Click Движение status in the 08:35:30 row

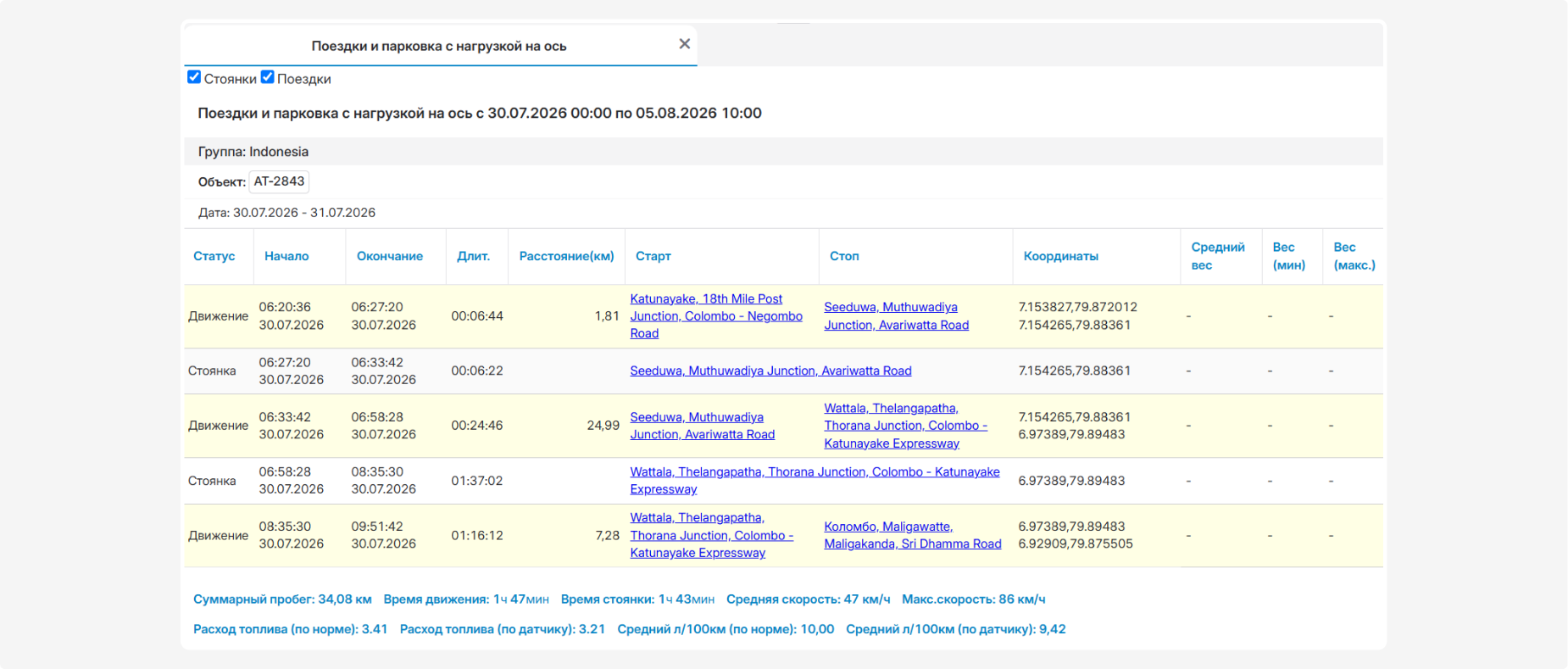pyautogui.click(x=219, y=536)
